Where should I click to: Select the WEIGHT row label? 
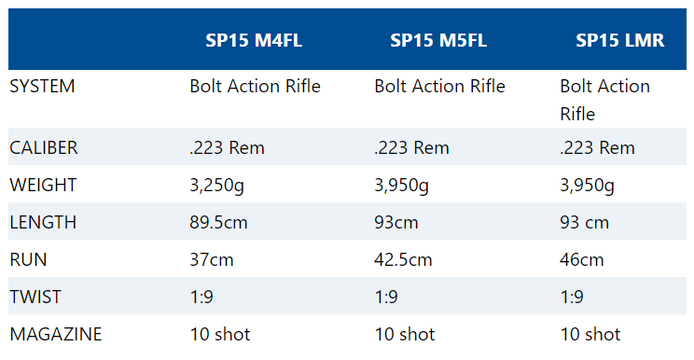click(43, 185)
